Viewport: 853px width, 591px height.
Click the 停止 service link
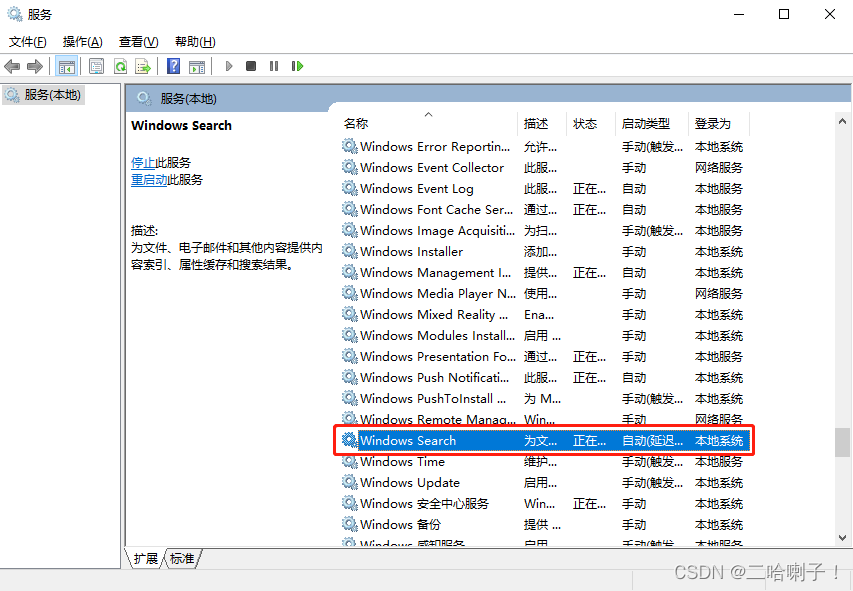[143, 162]
